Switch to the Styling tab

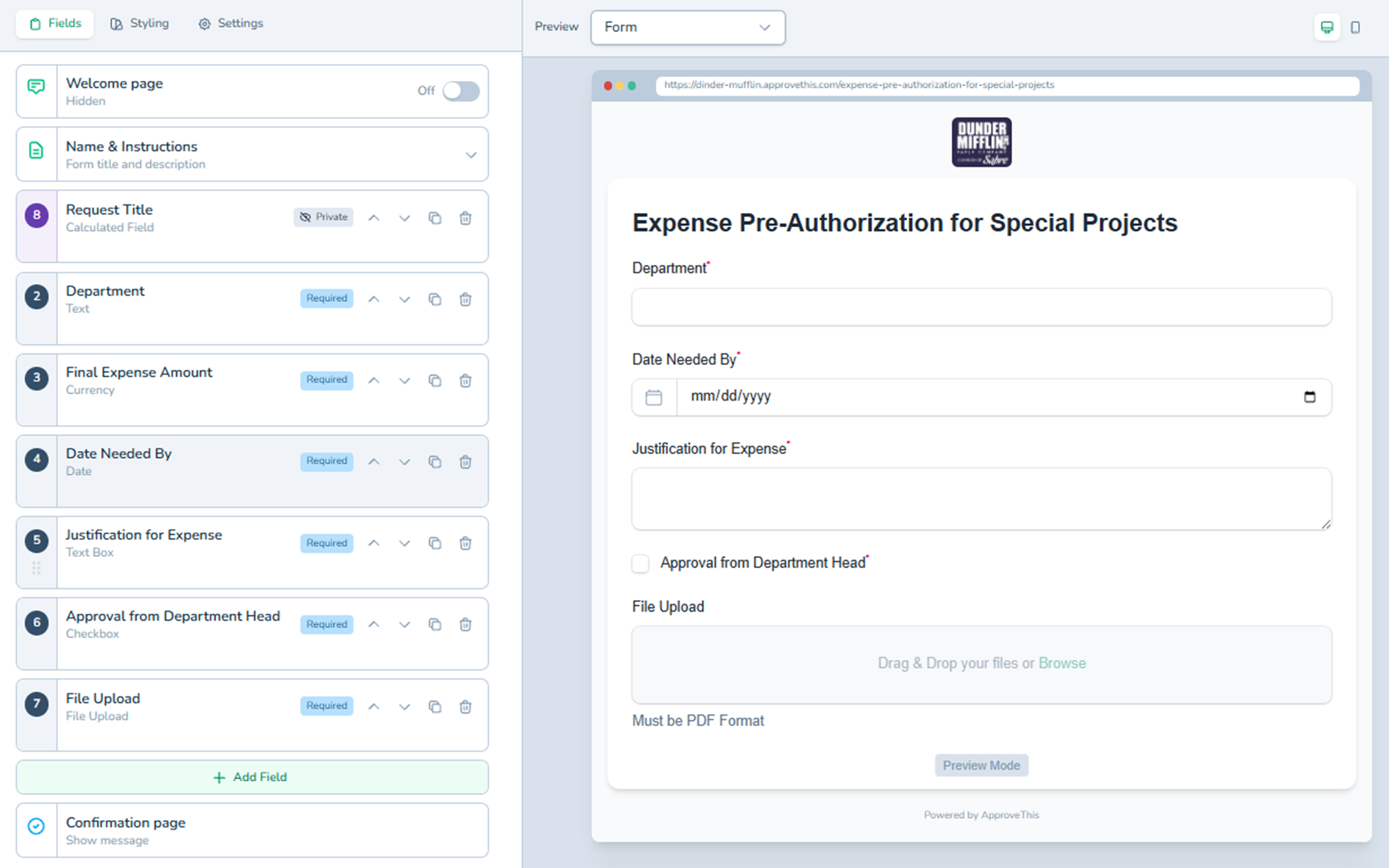point(139,24)
